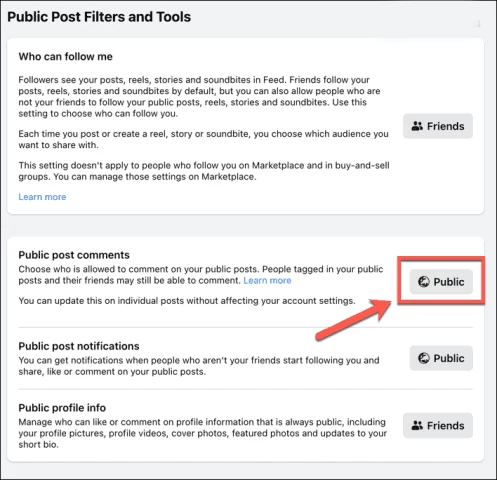Screen dimensions: 497x480
Task: Click the globe icon beside Public post notifications
Action: pos(424,358)
